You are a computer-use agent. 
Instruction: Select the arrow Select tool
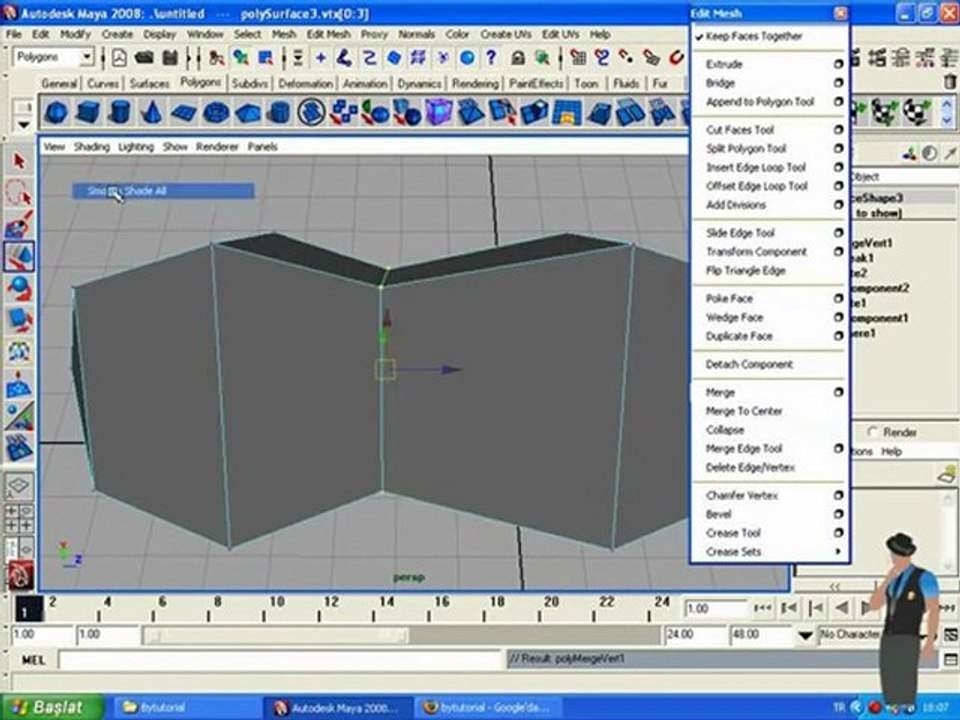click(x=19, y=161)
